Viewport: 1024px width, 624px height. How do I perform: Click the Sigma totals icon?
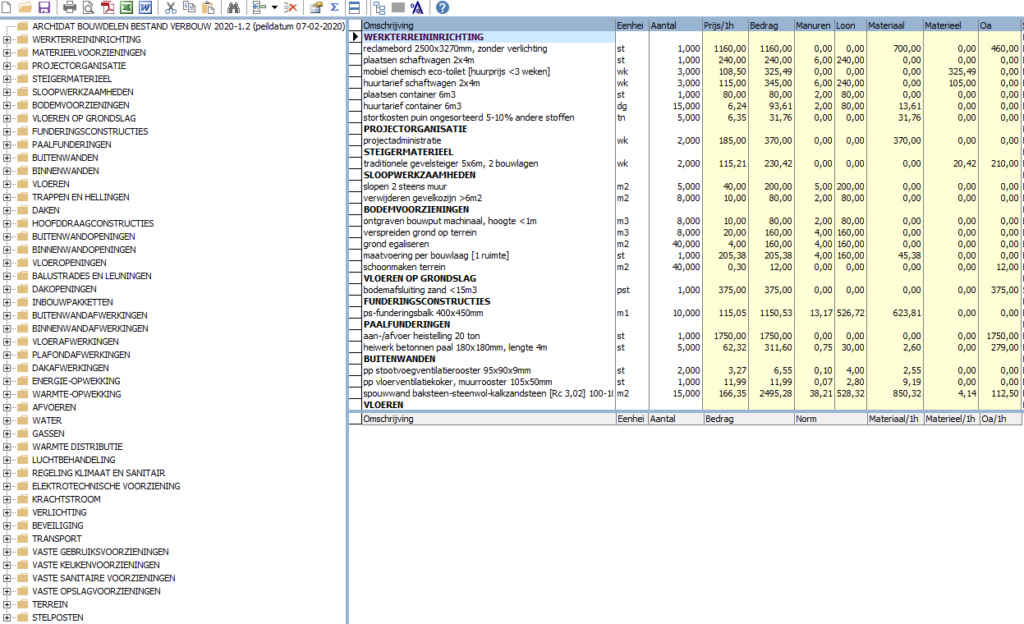(x=334, y=7)
